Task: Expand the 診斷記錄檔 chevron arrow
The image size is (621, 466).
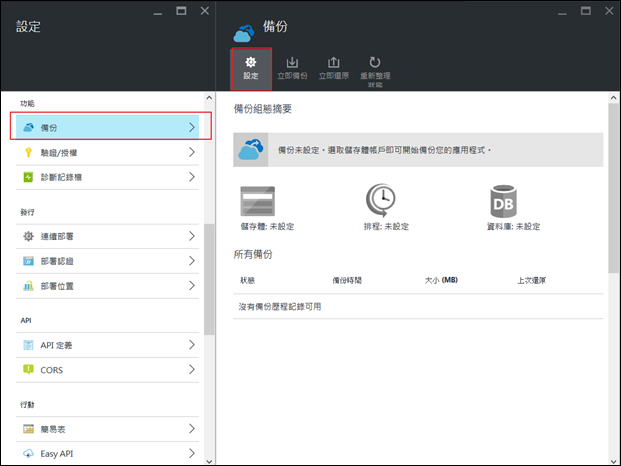Action: click(191, 177)
